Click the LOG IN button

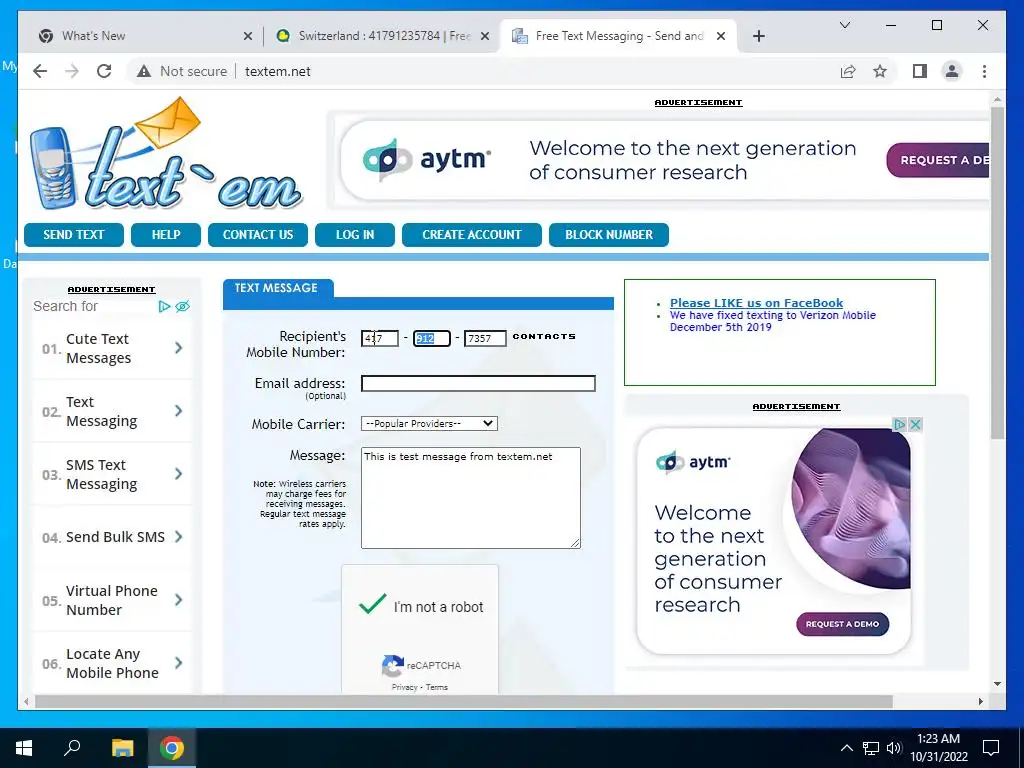click(x=355, y=234)
